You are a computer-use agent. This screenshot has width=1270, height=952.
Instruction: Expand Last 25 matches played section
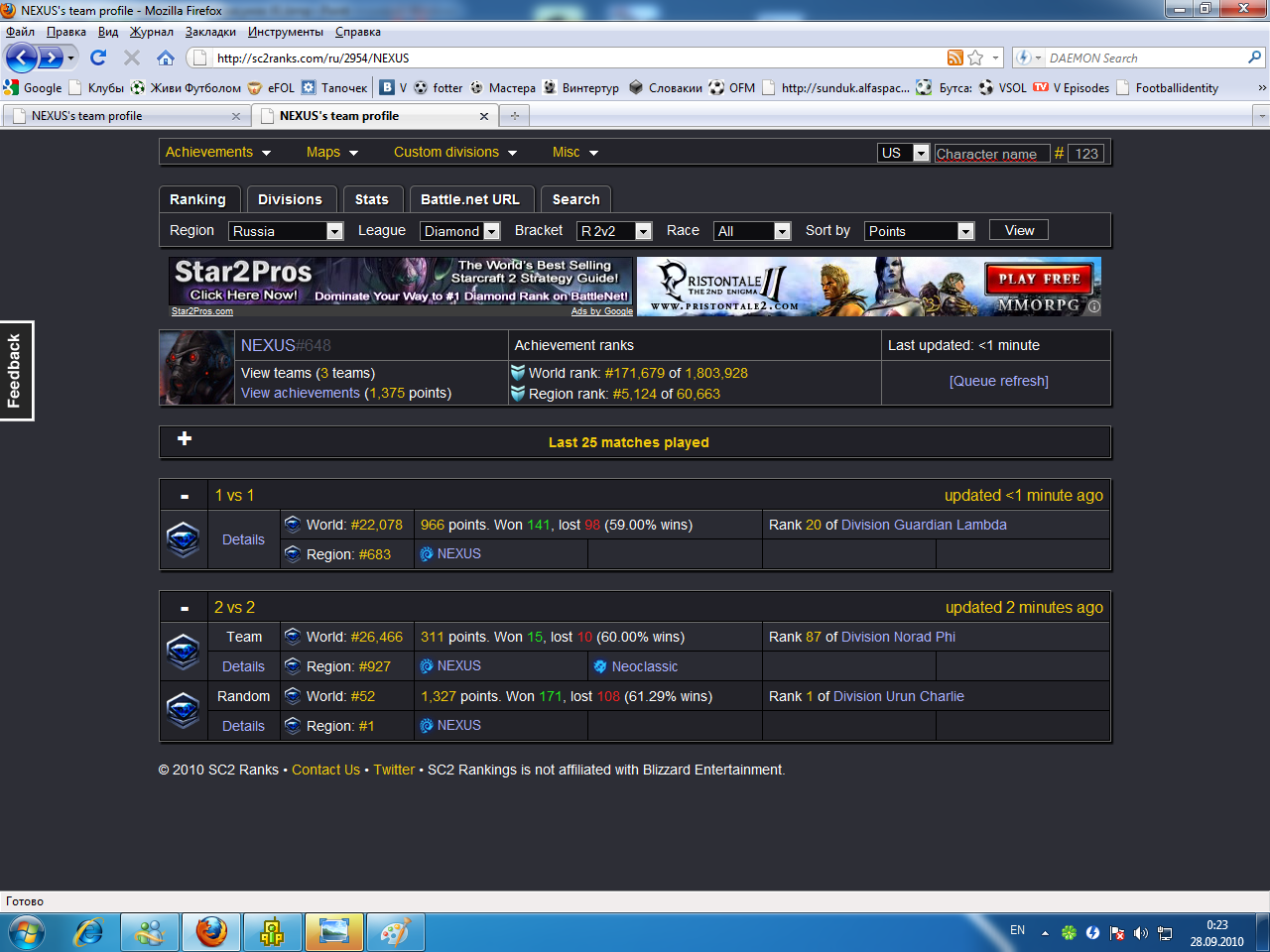185,439
